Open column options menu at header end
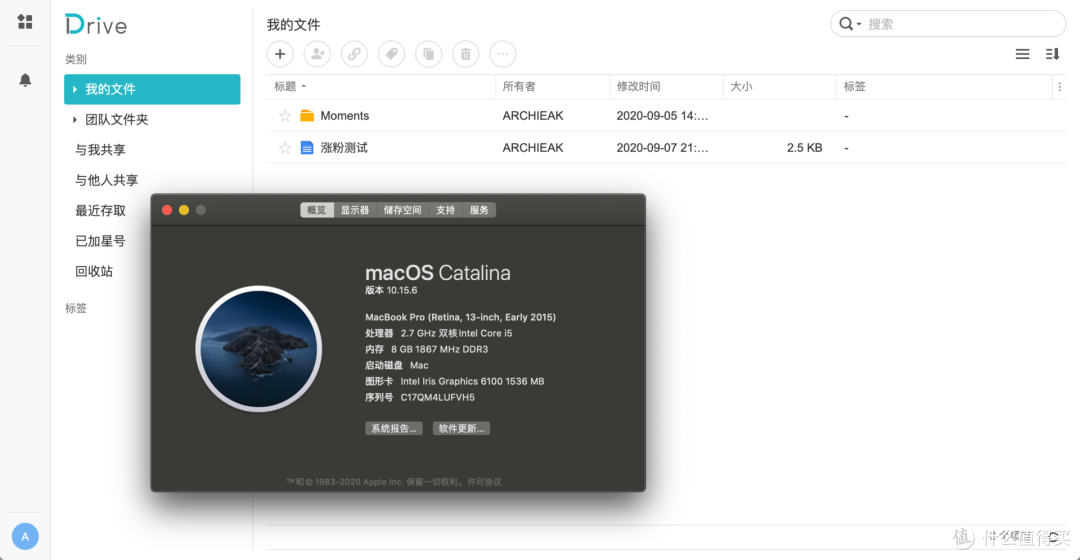Image resolution: width=1080 pixels, height=560 pixels. pos(1059,87)
